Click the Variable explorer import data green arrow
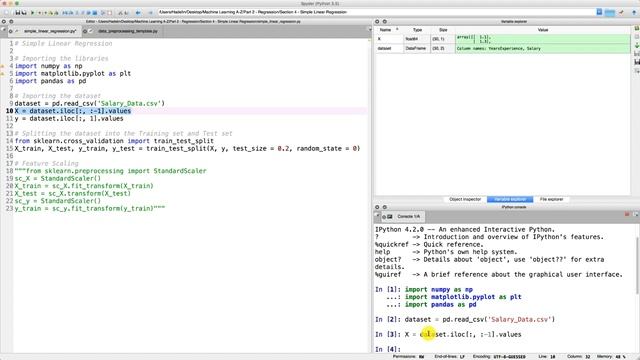The image size is (640, 360). tap(637, 45)
